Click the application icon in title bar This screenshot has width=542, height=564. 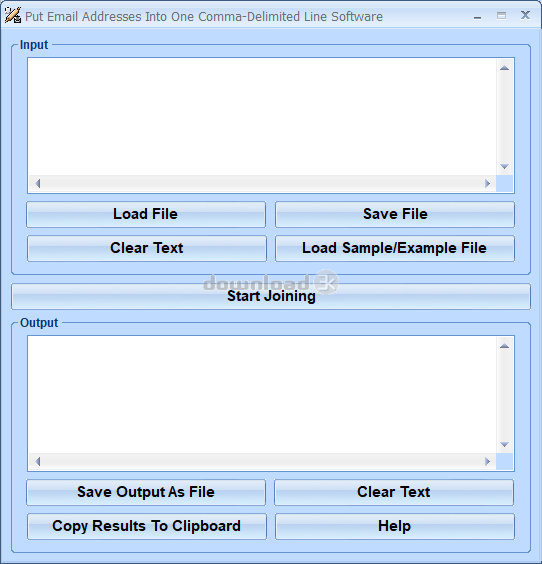click(x=13, y=15)
